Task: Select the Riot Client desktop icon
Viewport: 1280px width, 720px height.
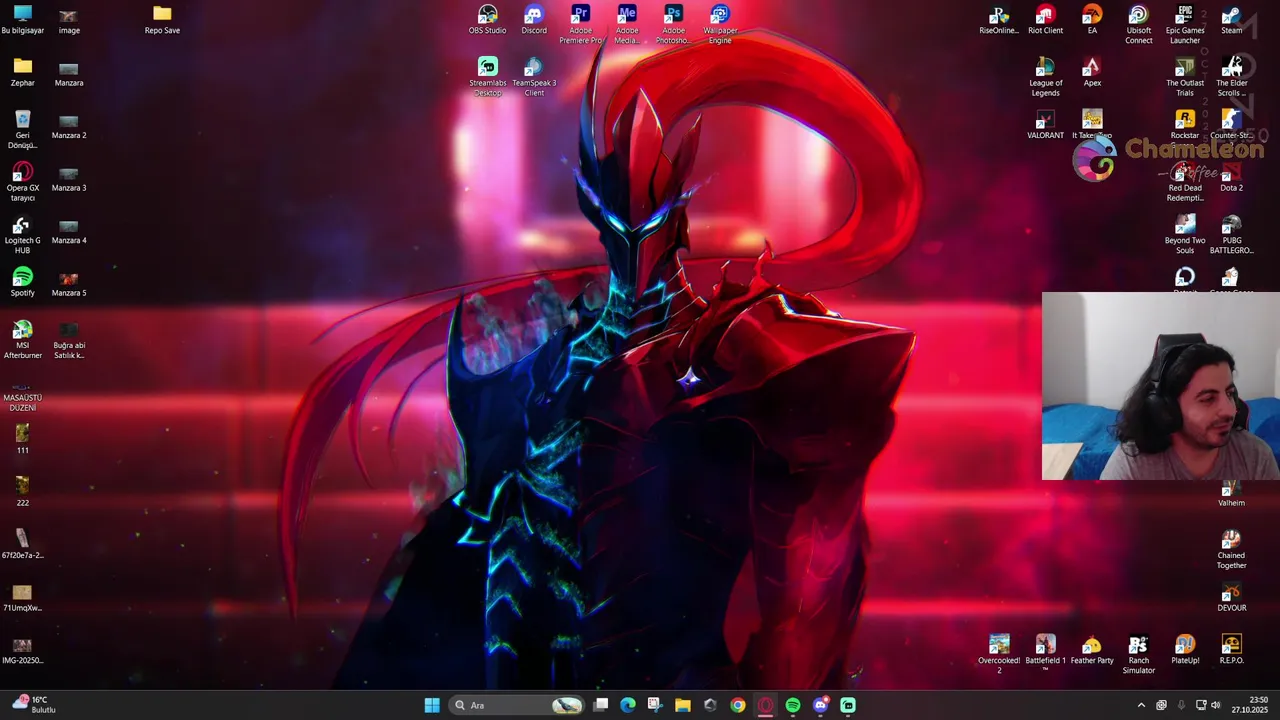Action: [1045, 20]
